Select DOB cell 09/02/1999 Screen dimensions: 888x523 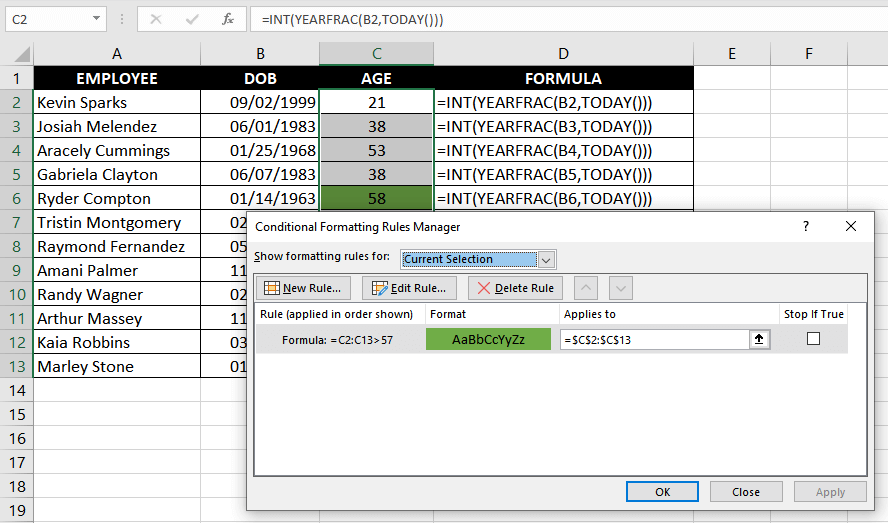point(260,103)
